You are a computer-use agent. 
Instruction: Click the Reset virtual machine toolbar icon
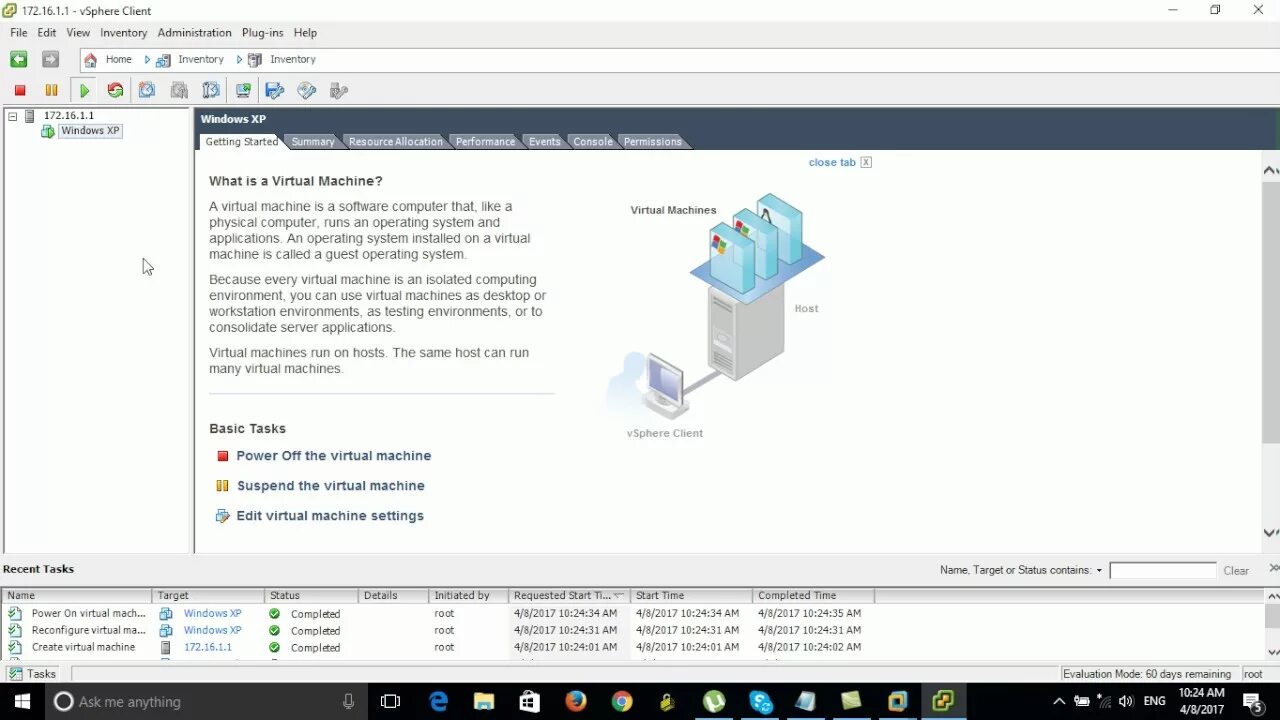tap(116, 90)
